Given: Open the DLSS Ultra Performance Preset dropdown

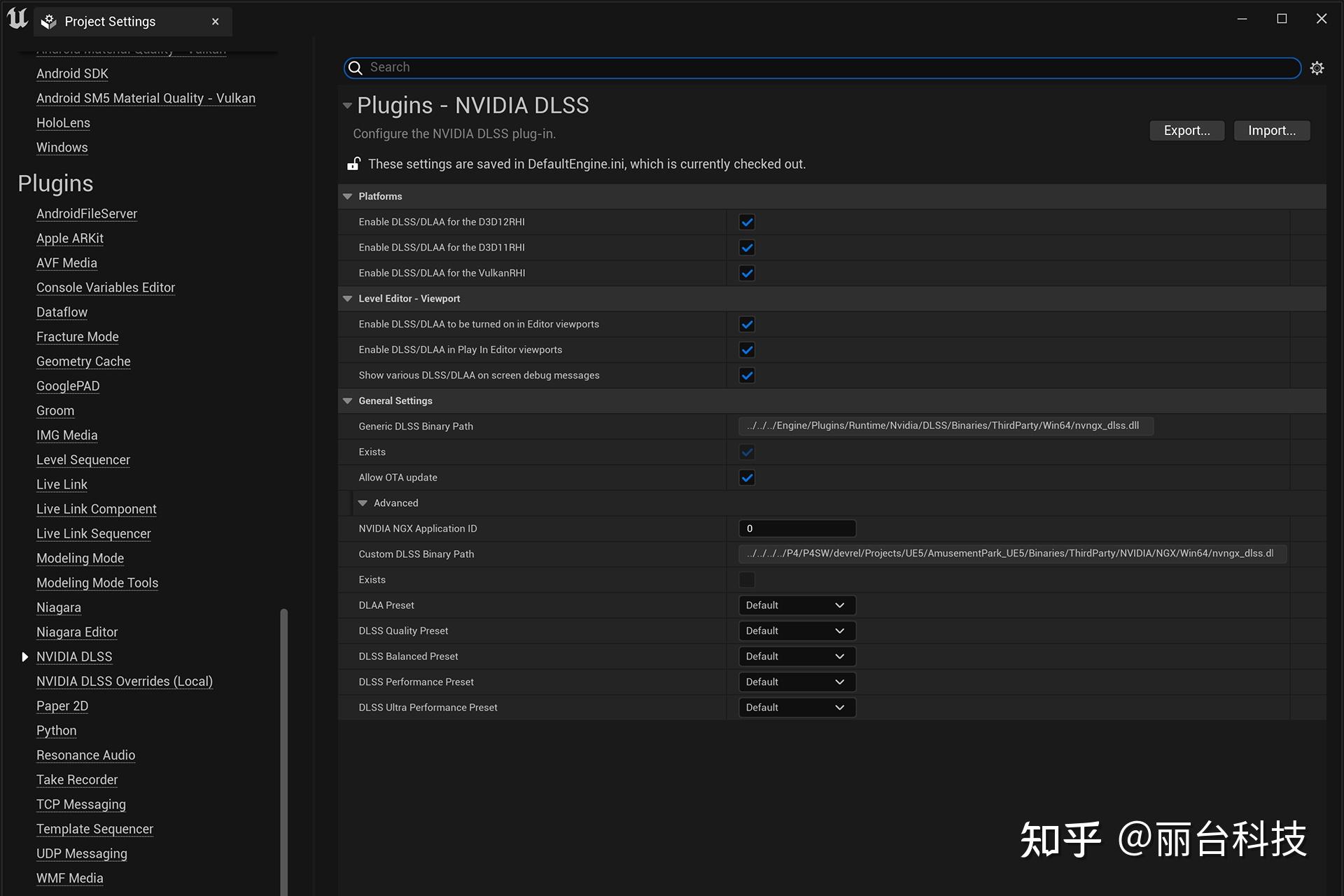Looking at the screenshot, I should [797, 707].
